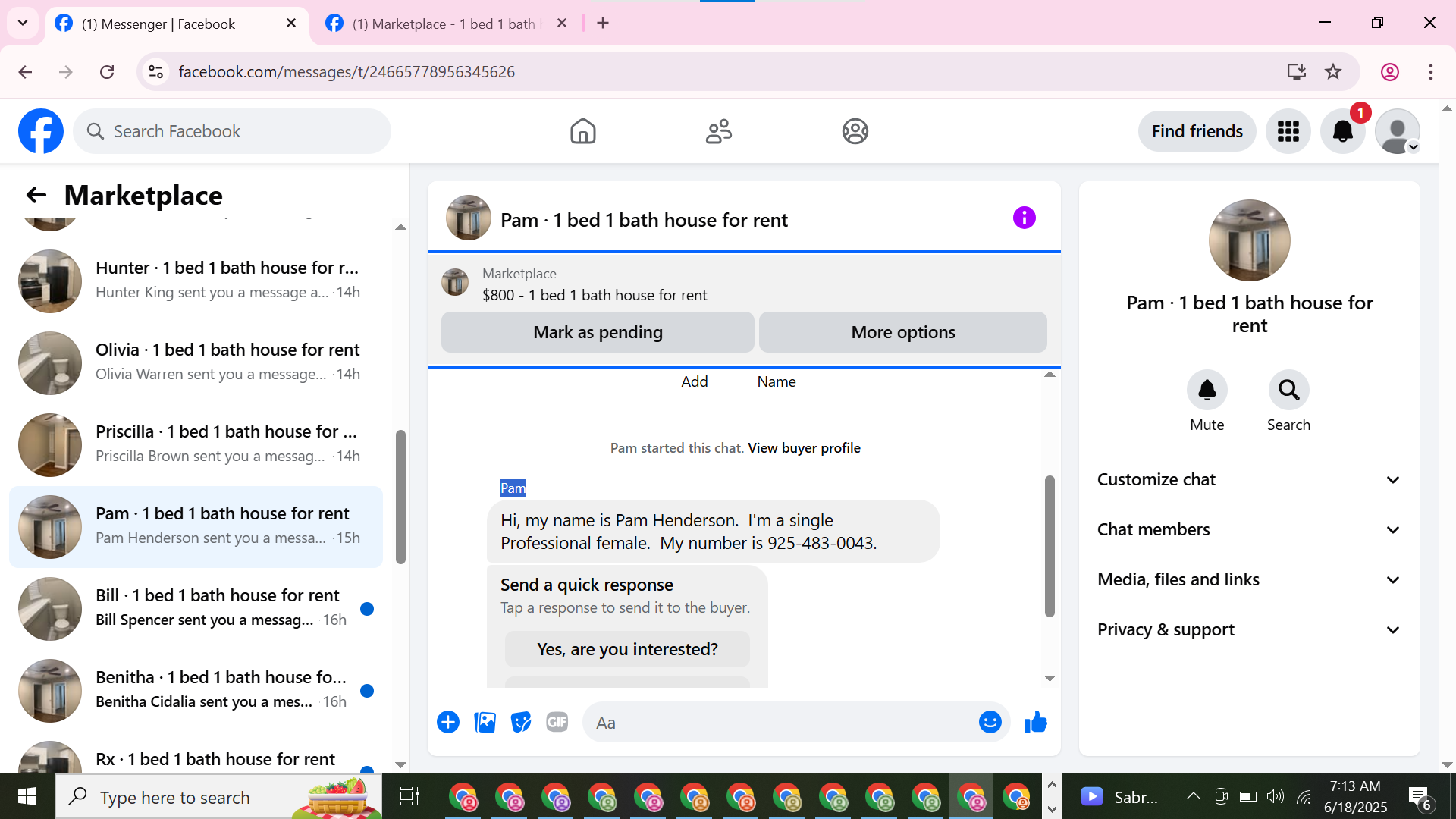This screenshot has height=819, width=1456.
Task: Expand the Chat members section
Action: pyautogui.click(x=1249, y=529)
